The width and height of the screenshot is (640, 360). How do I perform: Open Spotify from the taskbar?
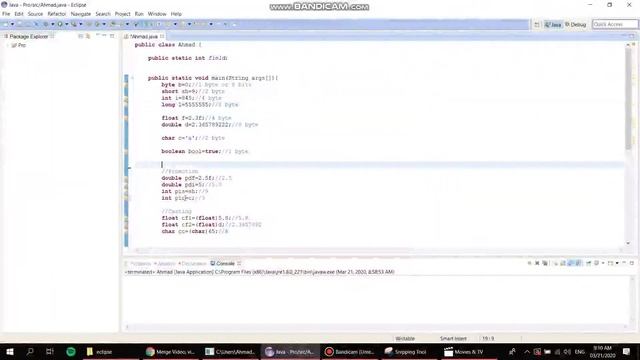point(71,351)
